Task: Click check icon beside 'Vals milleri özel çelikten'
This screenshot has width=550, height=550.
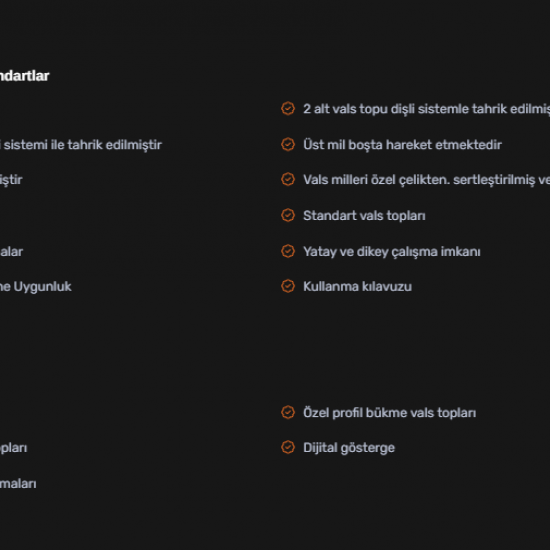Action: (x=288, y=179)
